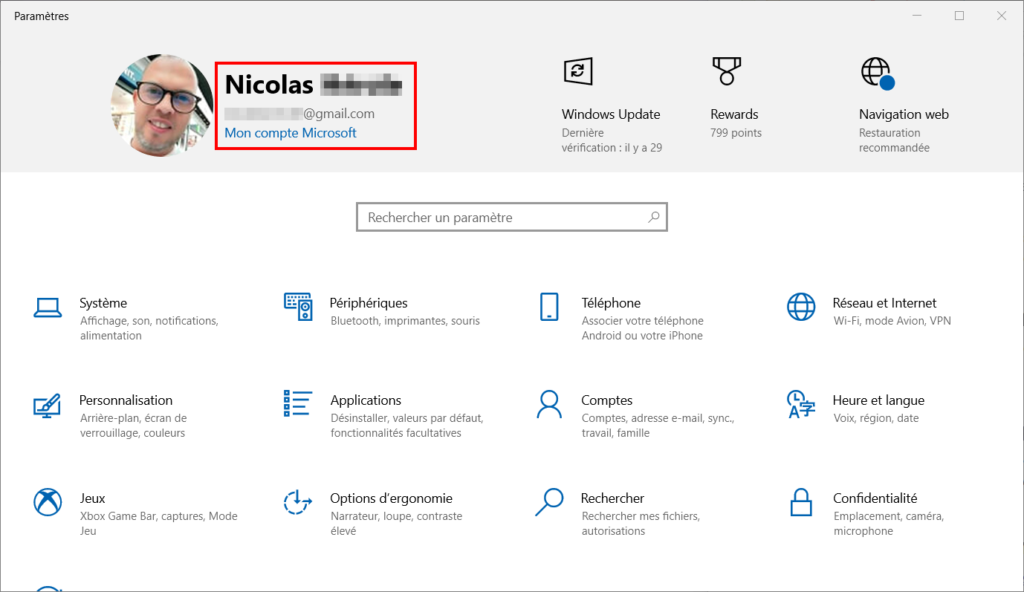Maximize the Paramètres window

959,16
